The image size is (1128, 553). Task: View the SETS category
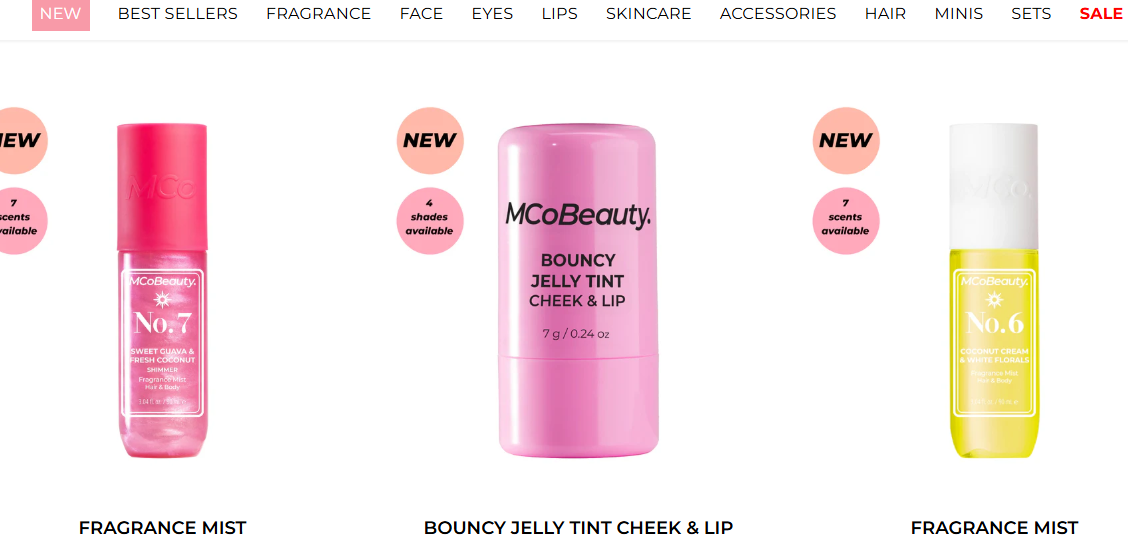(x=1032, y=14)
